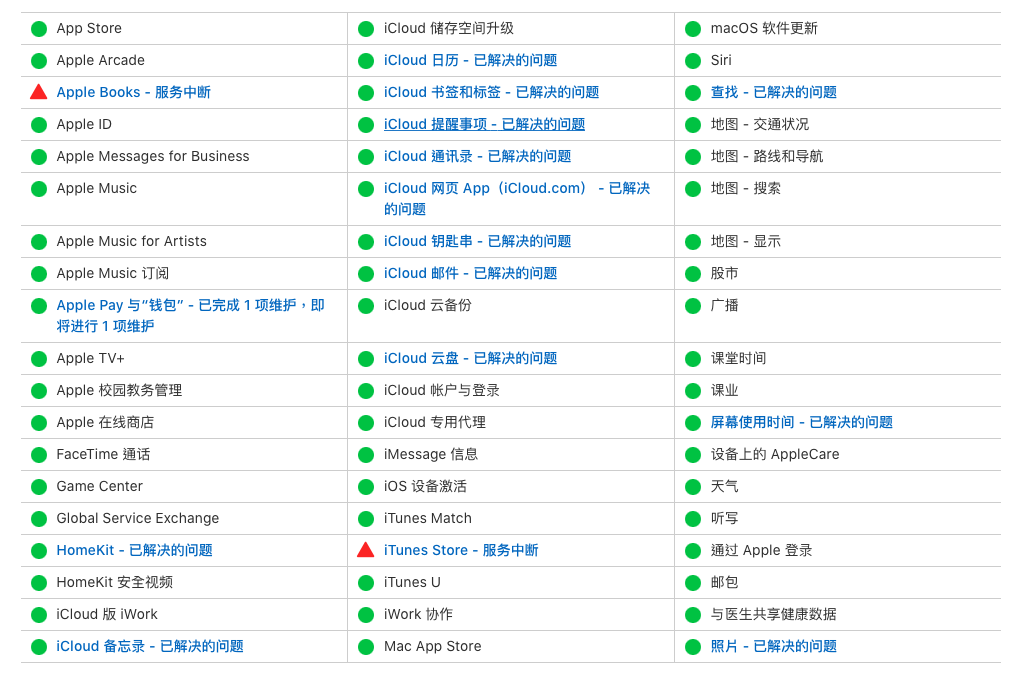This screenshot has height=673, width=1020.
Task: Click the green status dot beside 天气
Action: click(x=693, y=486)
